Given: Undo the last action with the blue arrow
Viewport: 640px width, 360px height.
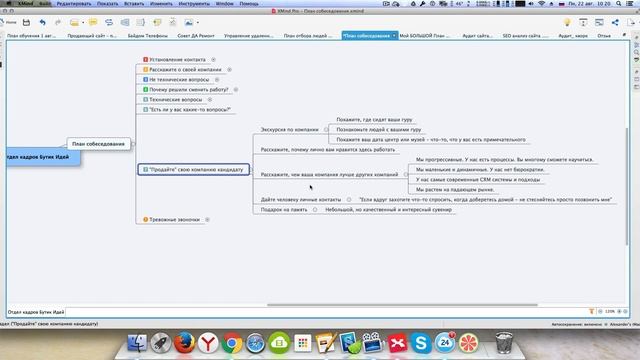Looking at the screenshot, I should (42, 22).
